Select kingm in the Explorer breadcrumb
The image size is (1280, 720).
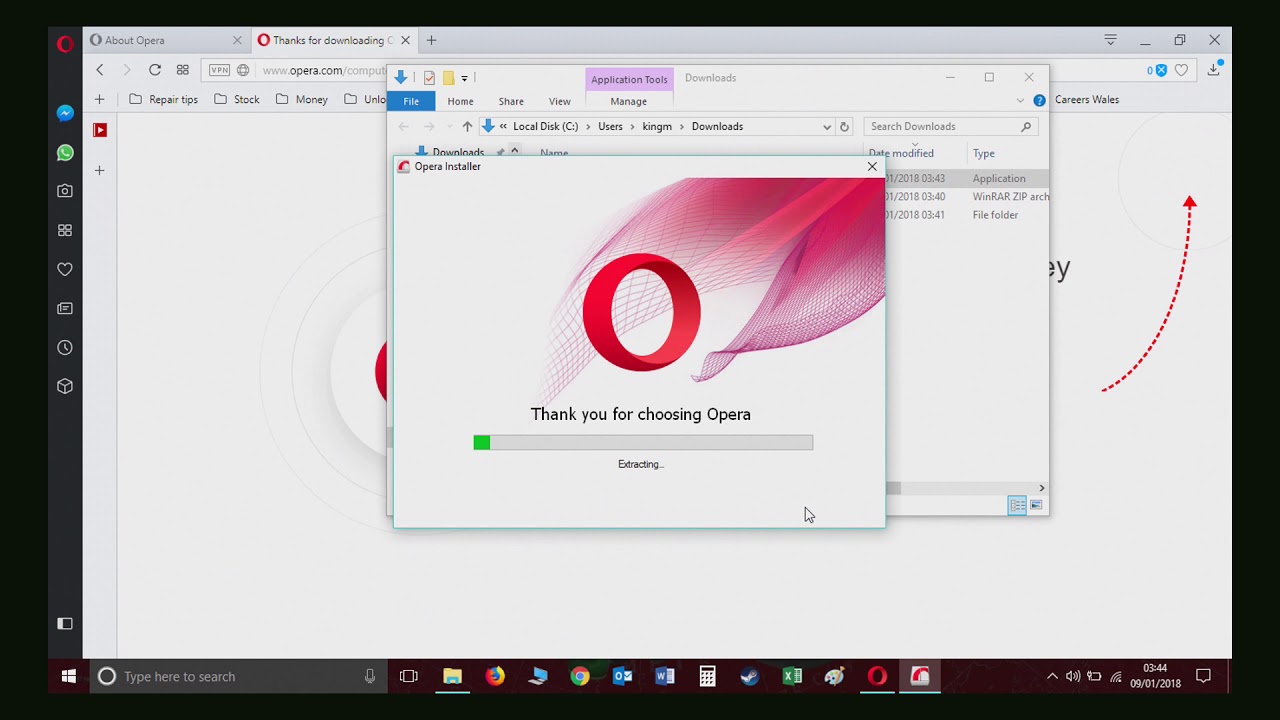click(658, 126)
